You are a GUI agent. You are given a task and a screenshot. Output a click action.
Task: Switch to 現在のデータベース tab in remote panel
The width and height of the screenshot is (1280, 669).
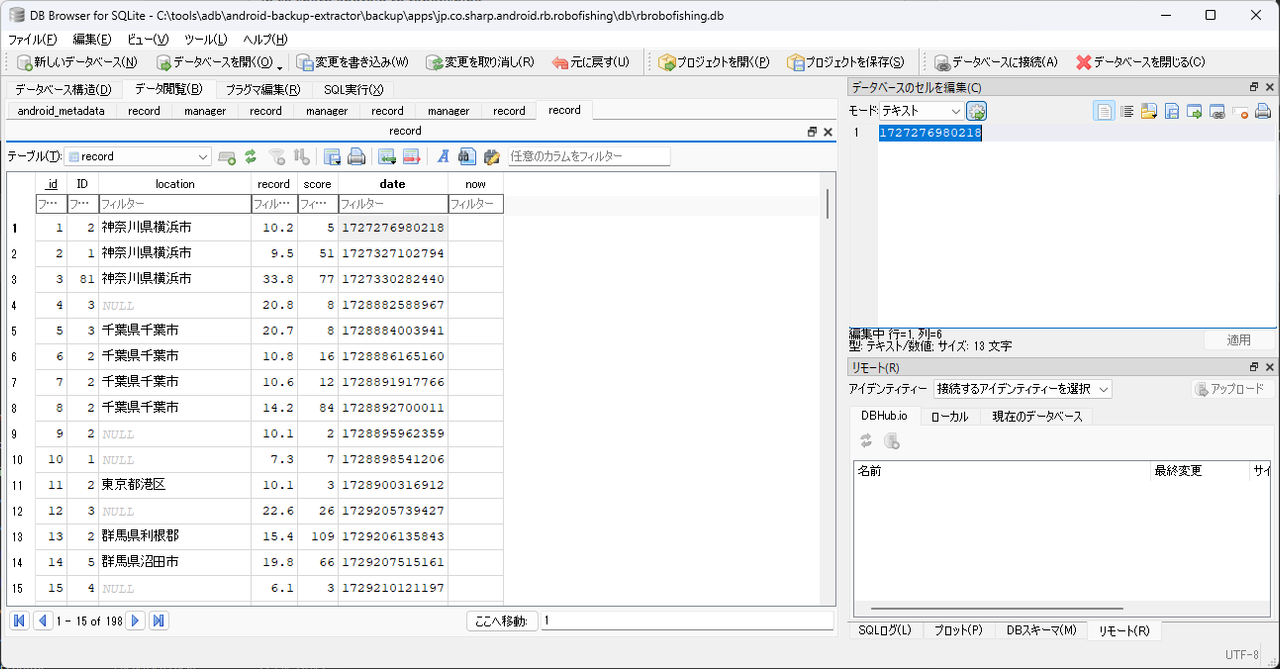tap(1037, 416)
